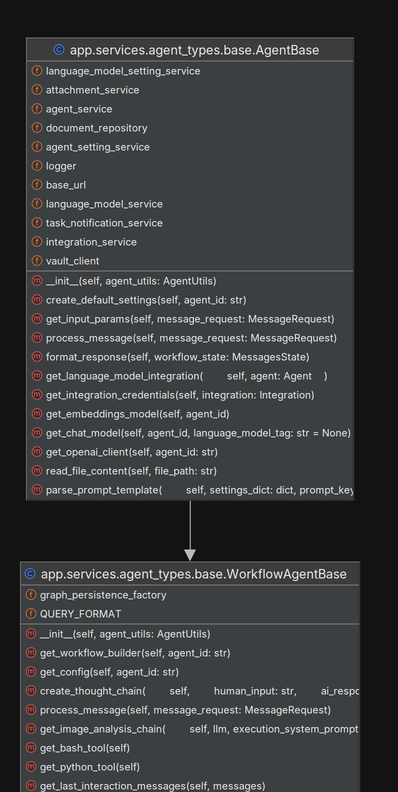Click field icon next to agent_service
This screenshot has width=398, height=792.
pyautogui.click(x=37, y=109)
